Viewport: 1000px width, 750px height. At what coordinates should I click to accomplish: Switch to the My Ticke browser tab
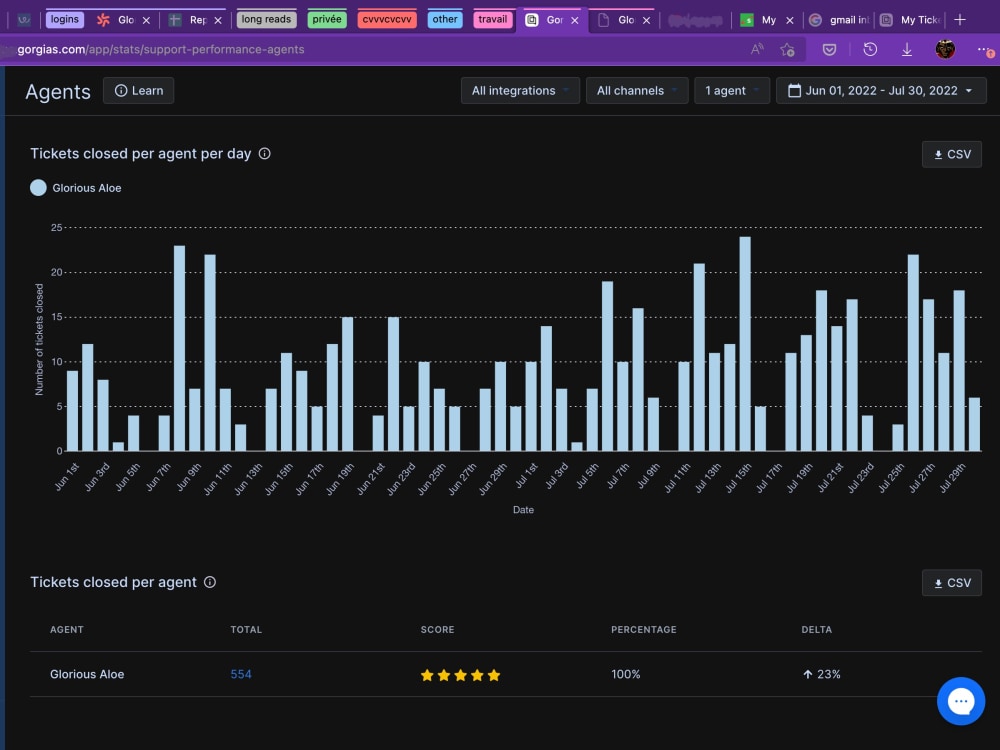tap(912, 20)
